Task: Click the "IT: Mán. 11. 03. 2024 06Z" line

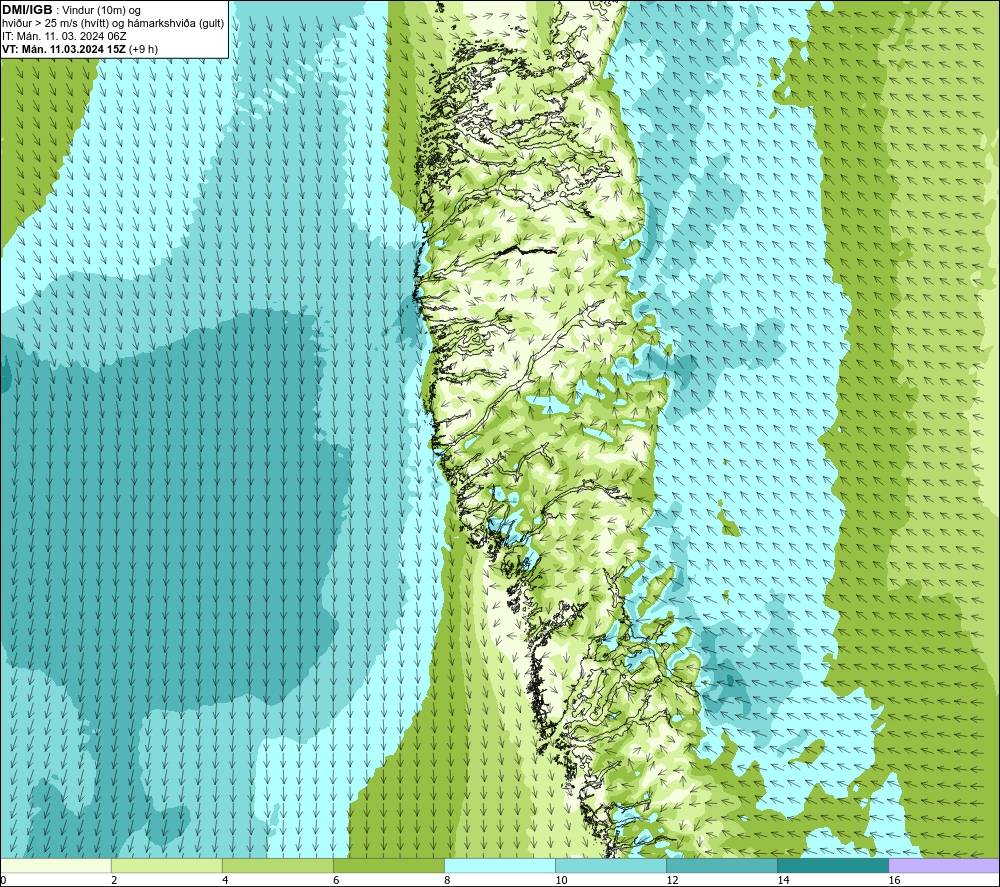Action: click(x=64, y=36)
